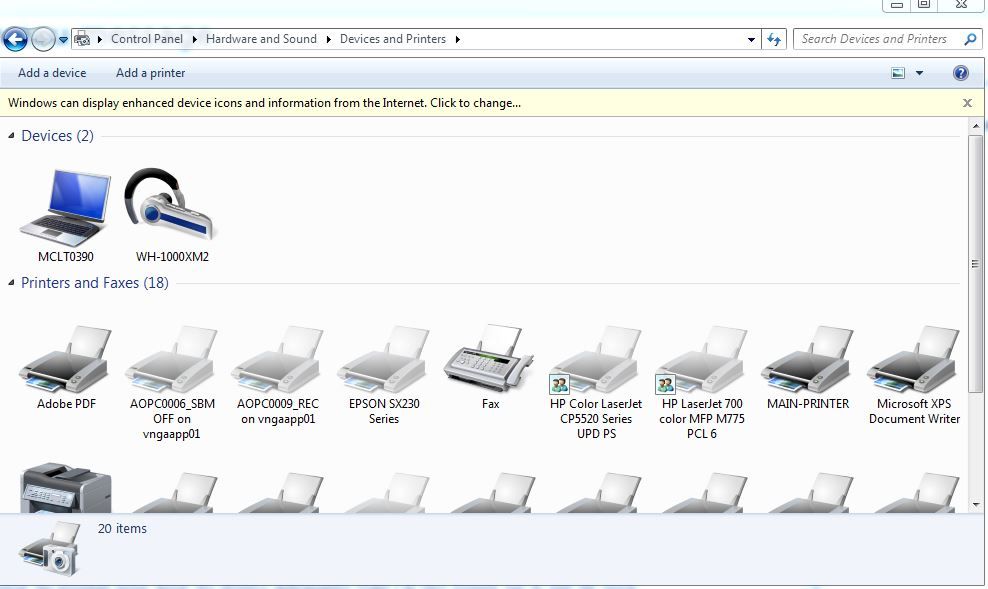
Task: Select the MAIN-PRINTER icon
Action: [808, 360]
